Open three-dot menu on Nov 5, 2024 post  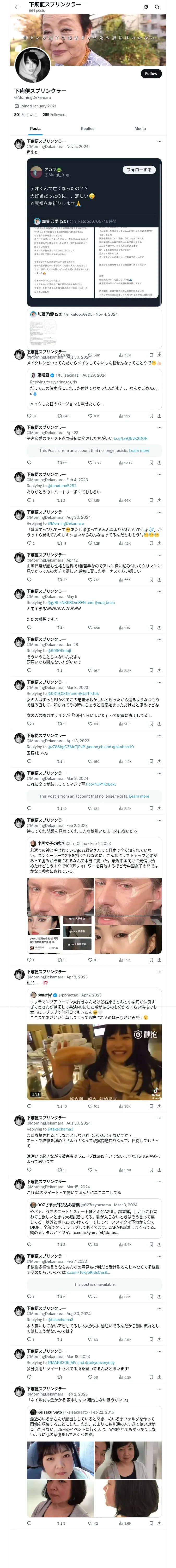(x=159, y=141)
